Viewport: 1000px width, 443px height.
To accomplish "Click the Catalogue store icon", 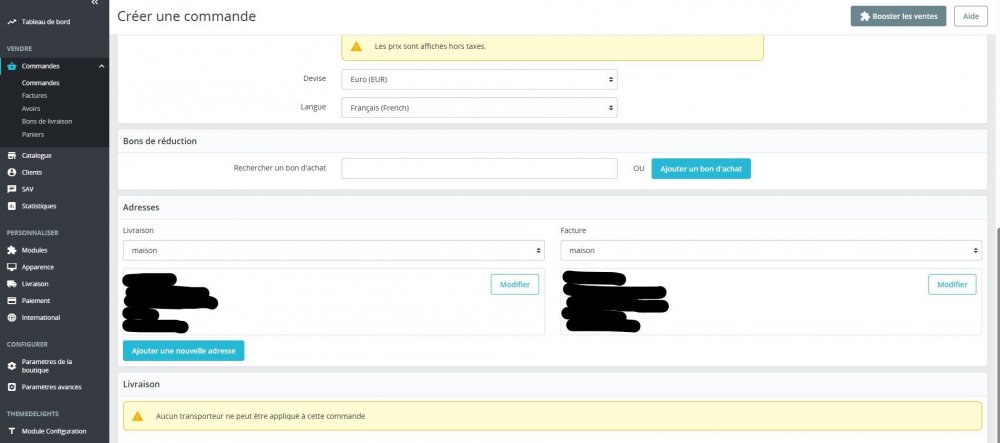I will [x=11, y=156].
